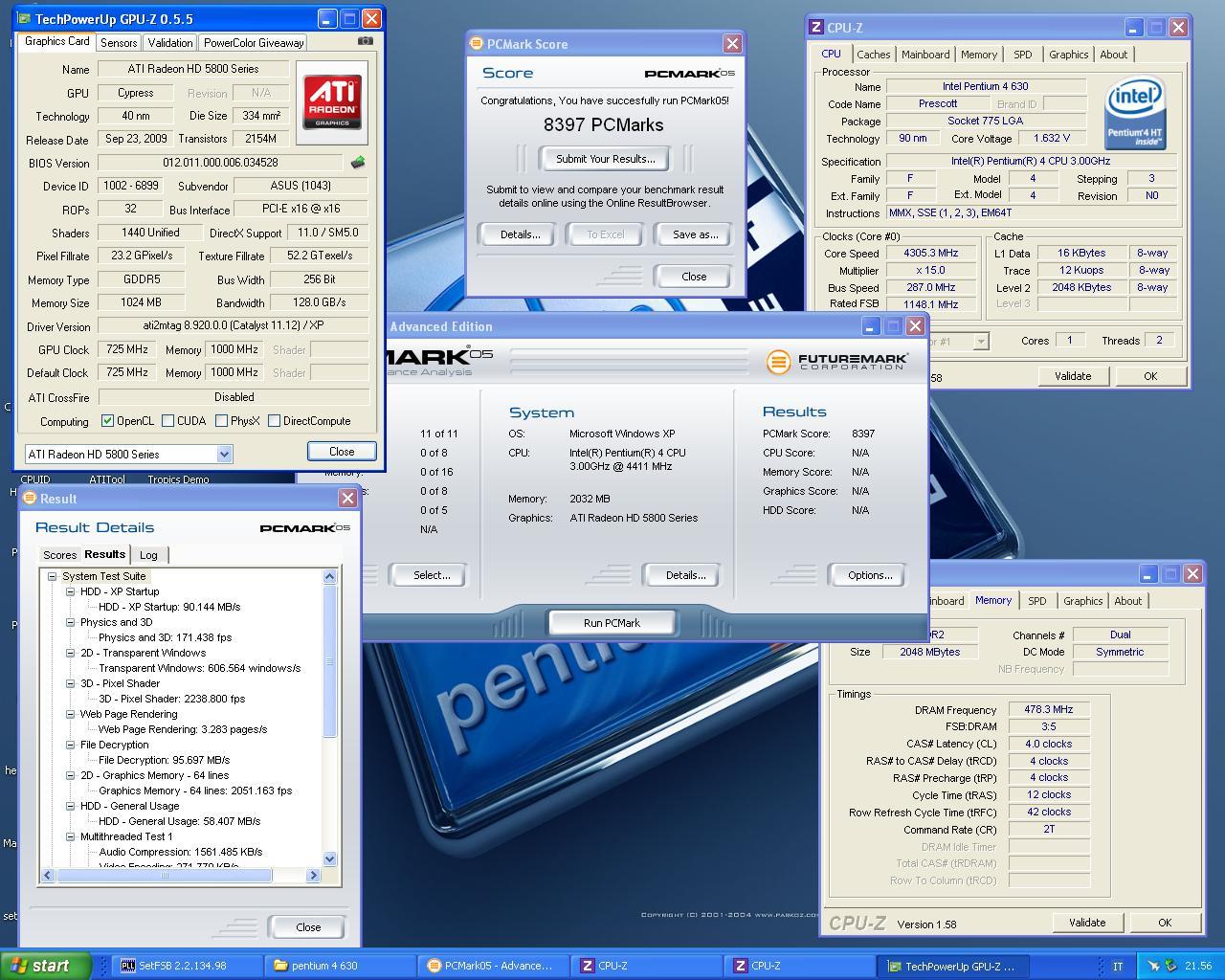Open TechPowerUp GPU-Z taskbar button

pyautogui.click(x=952, y=966)
